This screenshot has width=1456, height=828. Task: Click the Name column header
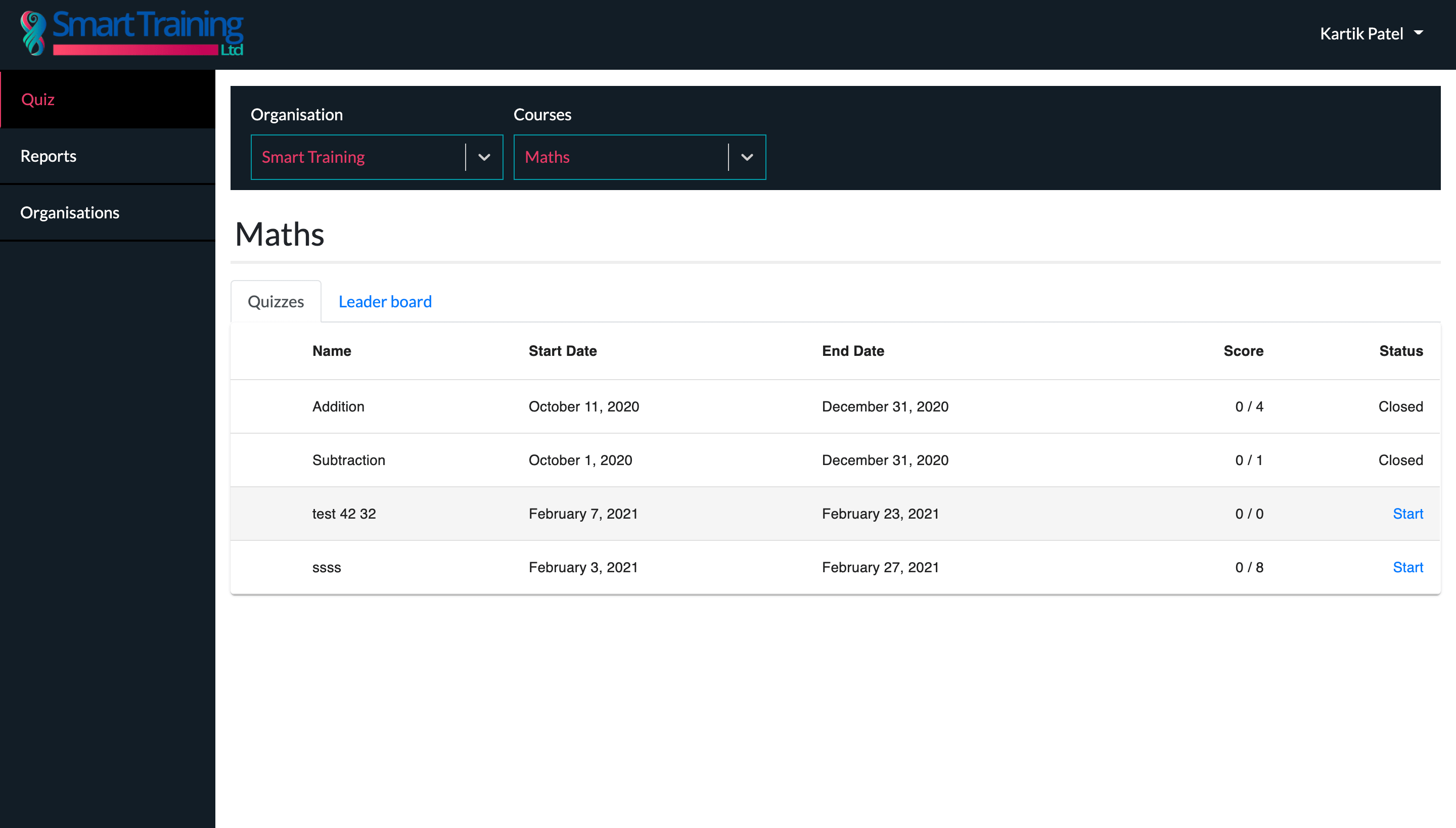(332, 351)
